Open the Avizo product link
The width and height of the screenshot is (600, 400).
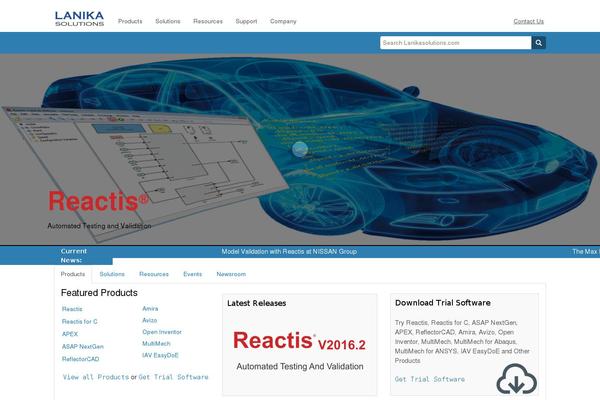[x=150, y=320]
